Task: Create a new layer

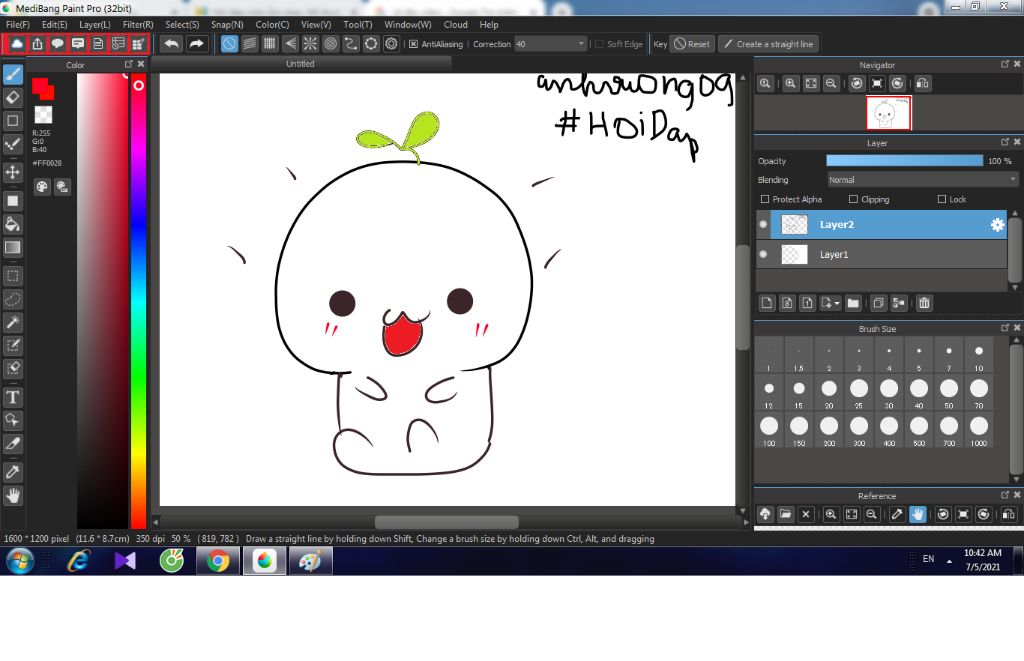Action: click(x=767, y=303)
